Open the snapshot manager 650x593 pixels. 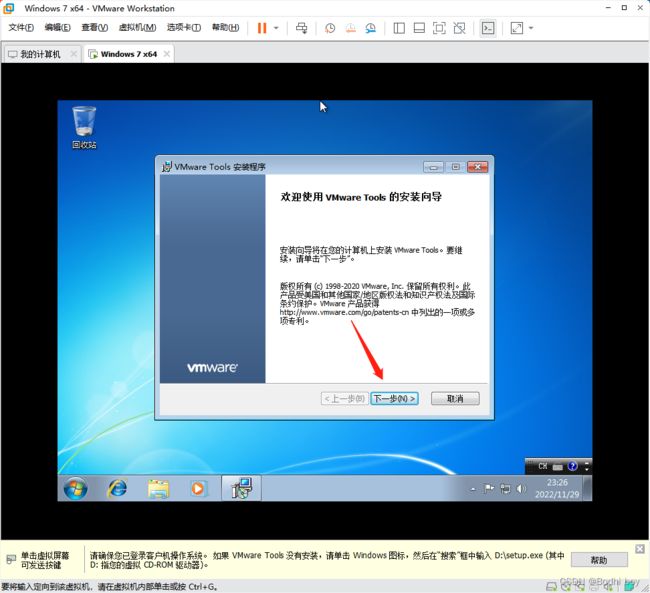[x=371, y=28]
